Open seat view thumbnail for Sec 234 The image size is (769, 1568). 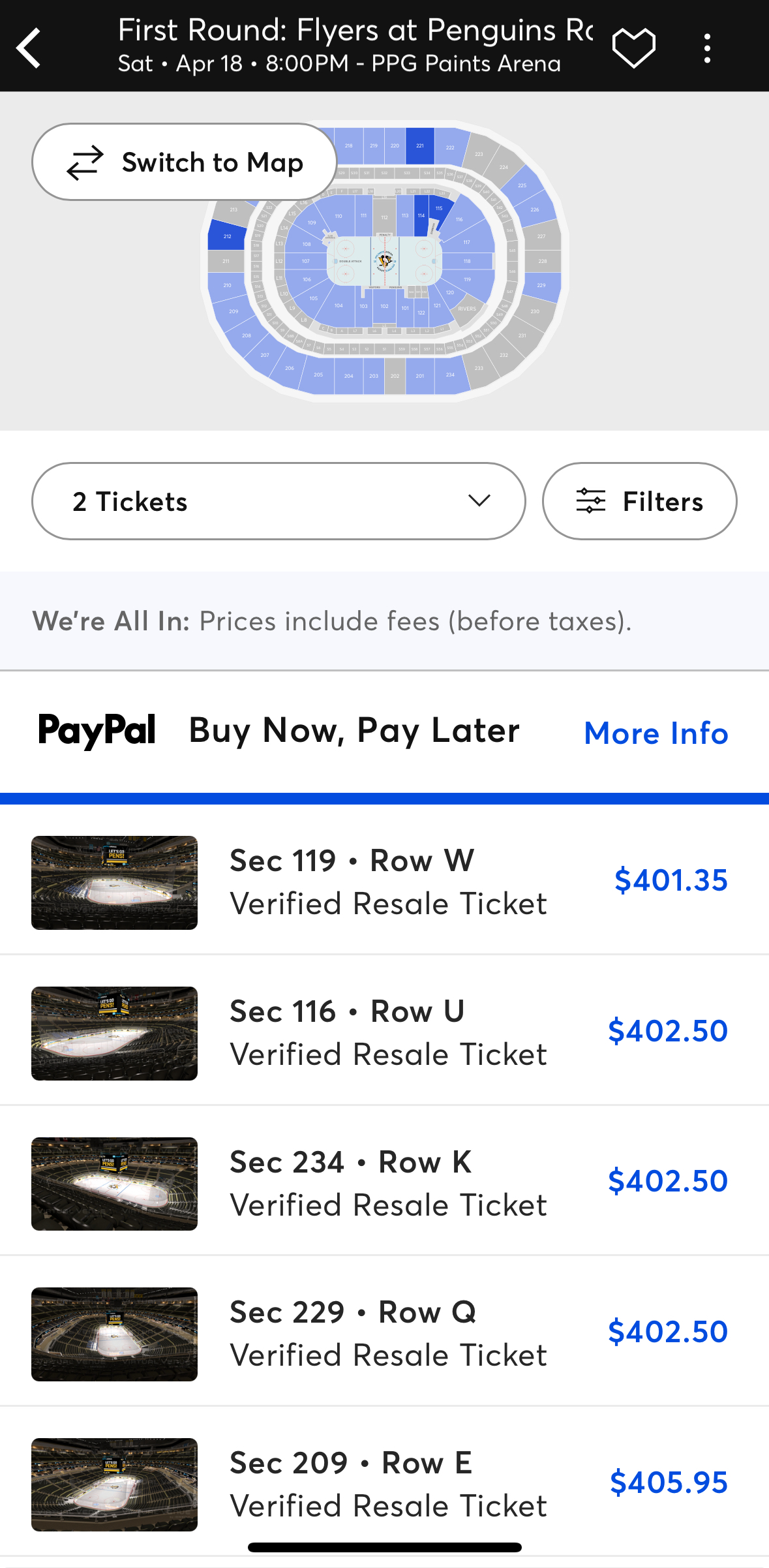114,1184
